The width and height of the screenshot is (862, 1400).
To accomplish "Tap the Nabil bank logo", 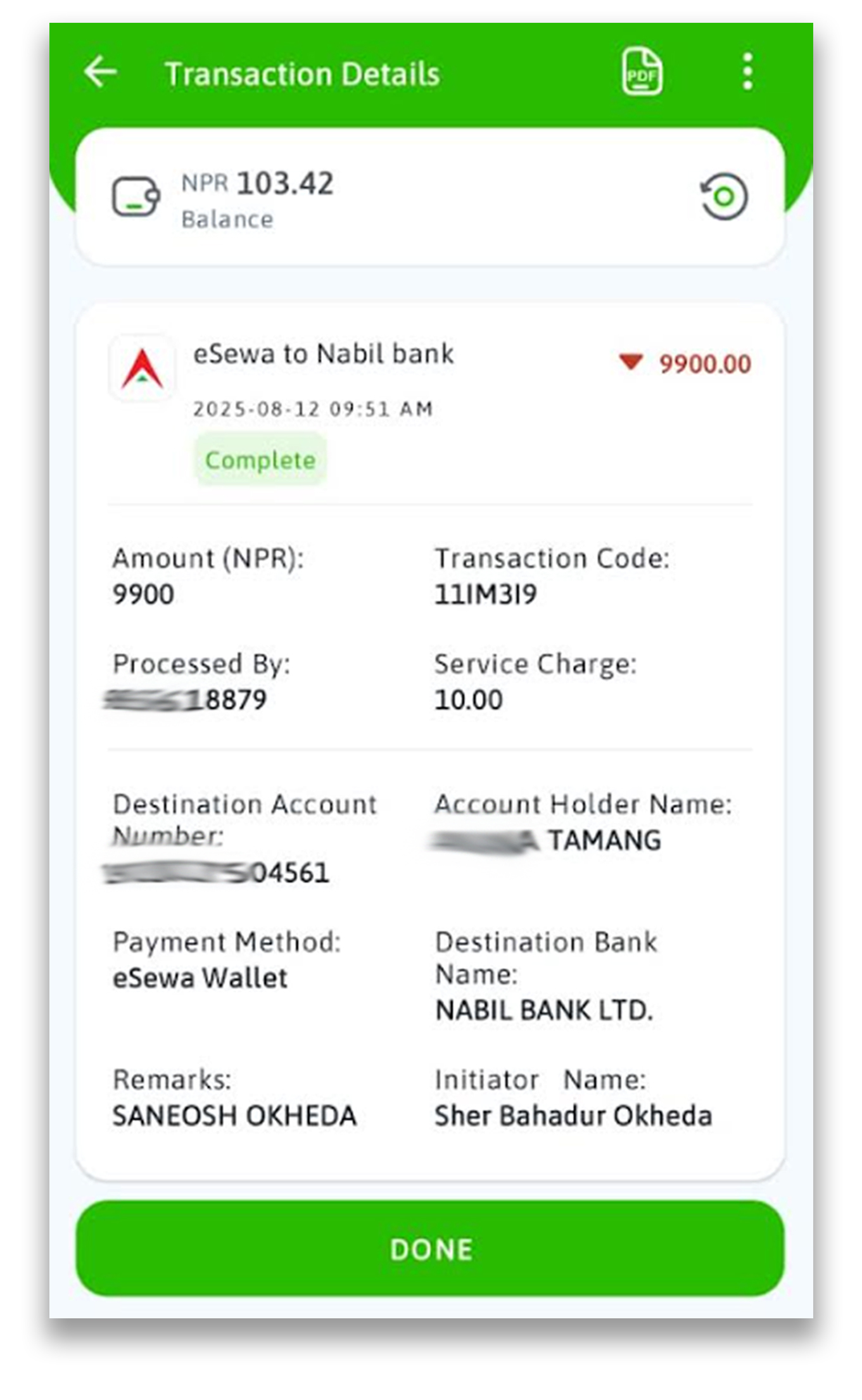I will click(143, 369).
